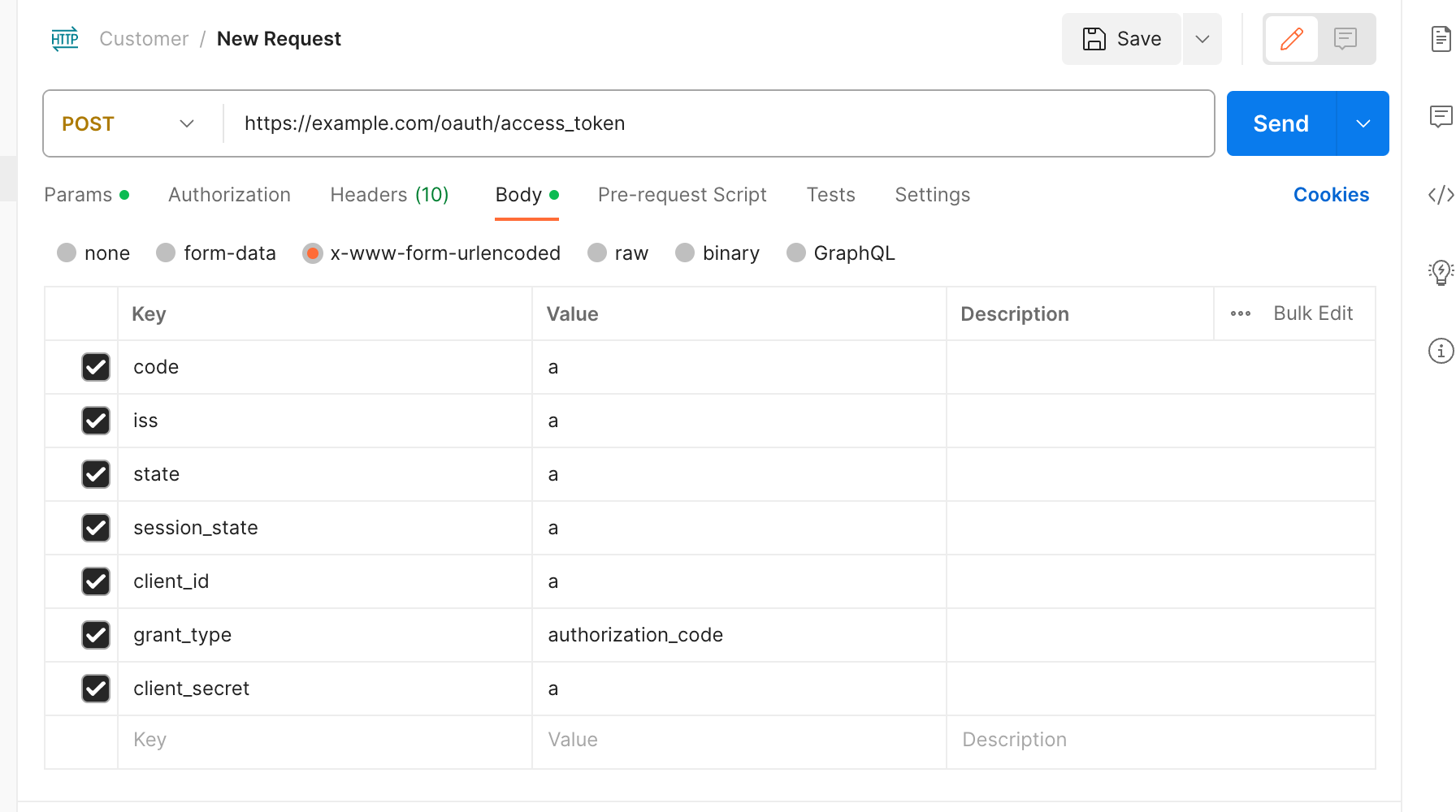Open the Bulk Edit three-dots menu

[1241, 313]
